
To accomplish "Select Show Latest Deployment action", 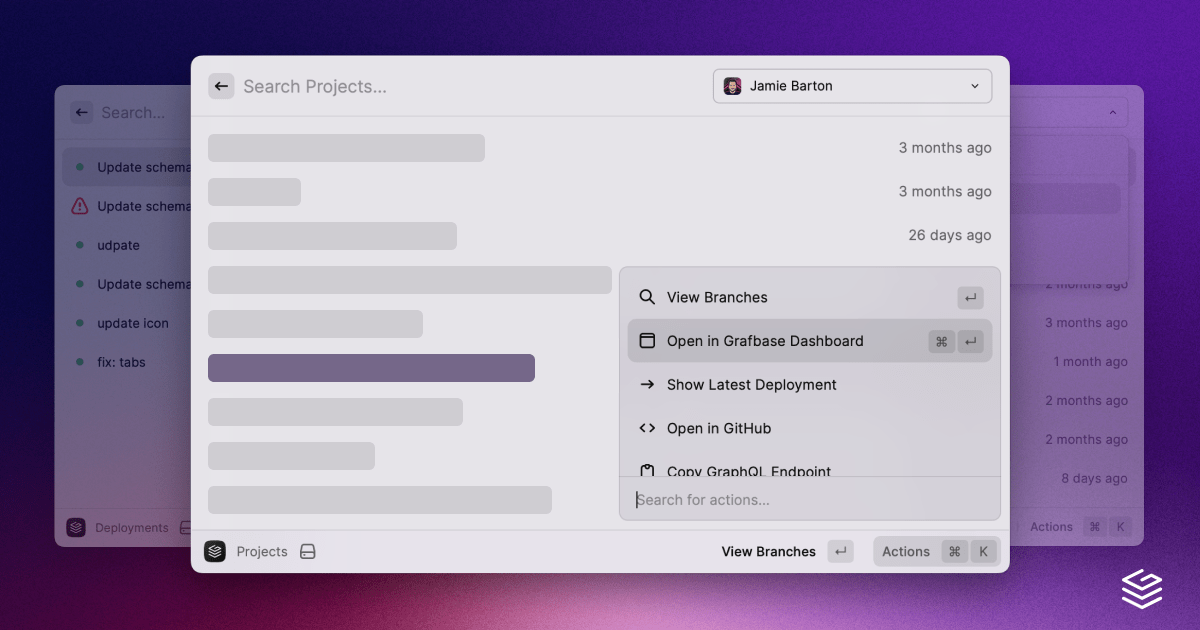I will [x=810, y=385].
